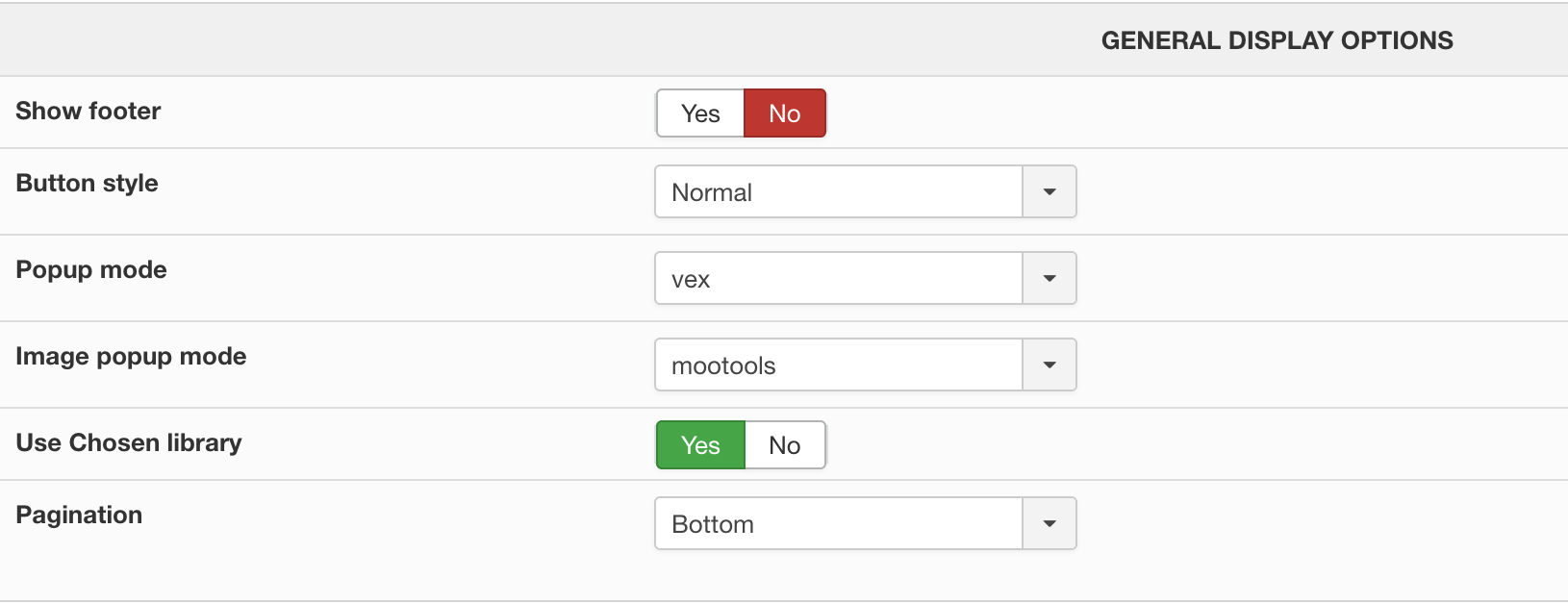This screenshot has height=604, width=1568.
Task: Click the Image popup mode label
Action: tap(131, 357)
